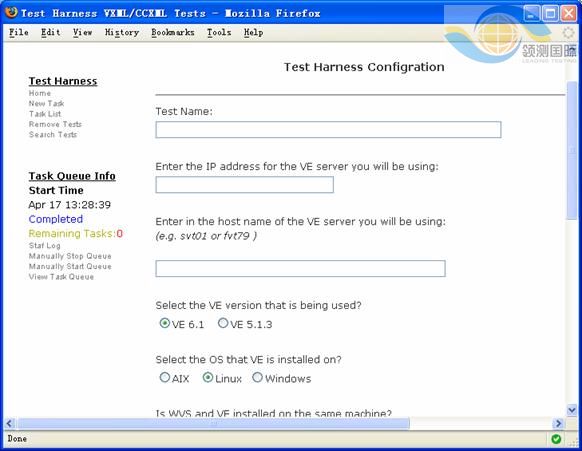Click the horizontal scrollbar left arrow
Screen dimensions: 582x451
[9, 423]
